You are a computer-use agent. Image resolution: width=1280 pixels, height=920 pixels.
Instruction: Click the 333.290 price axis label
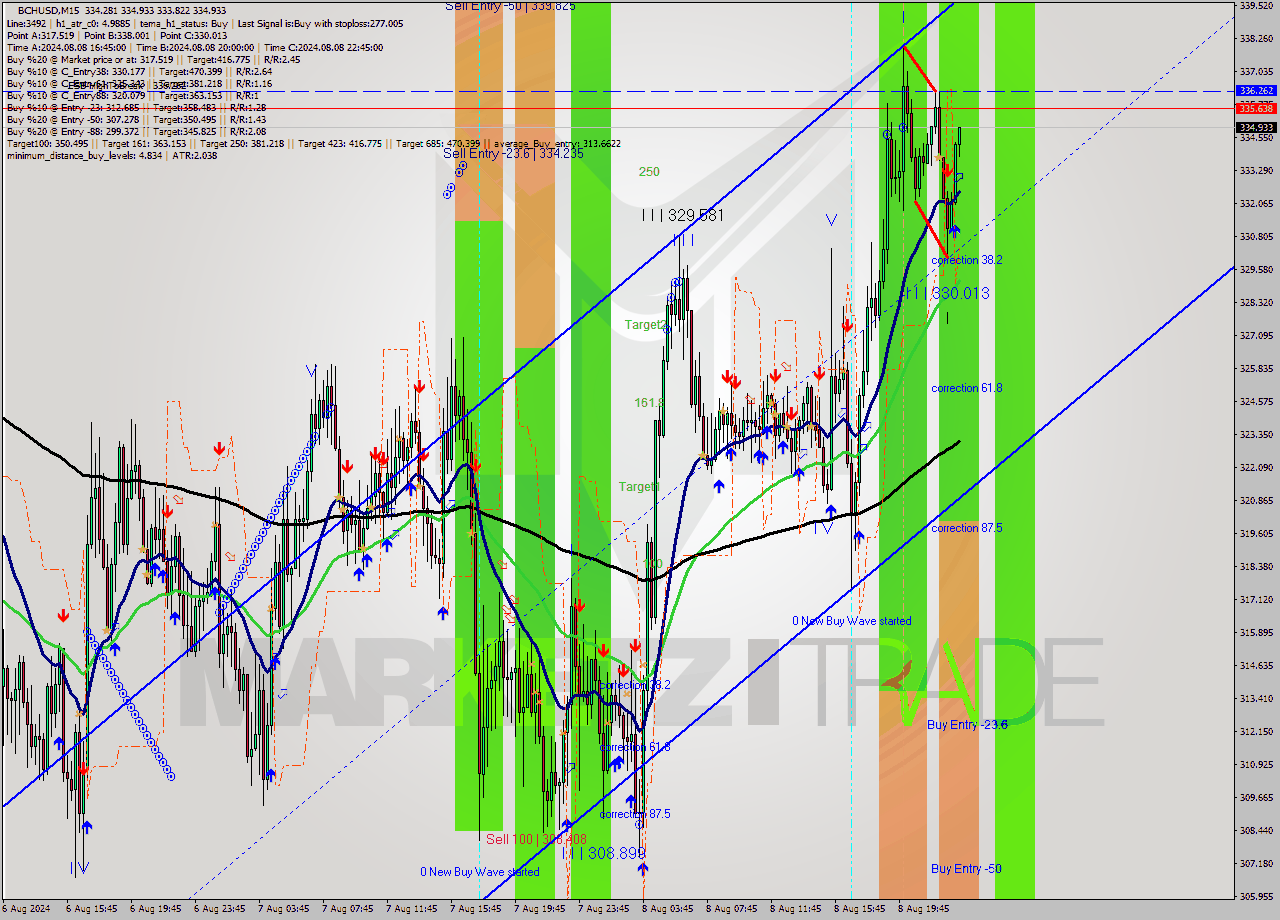tap(1256, 171)
